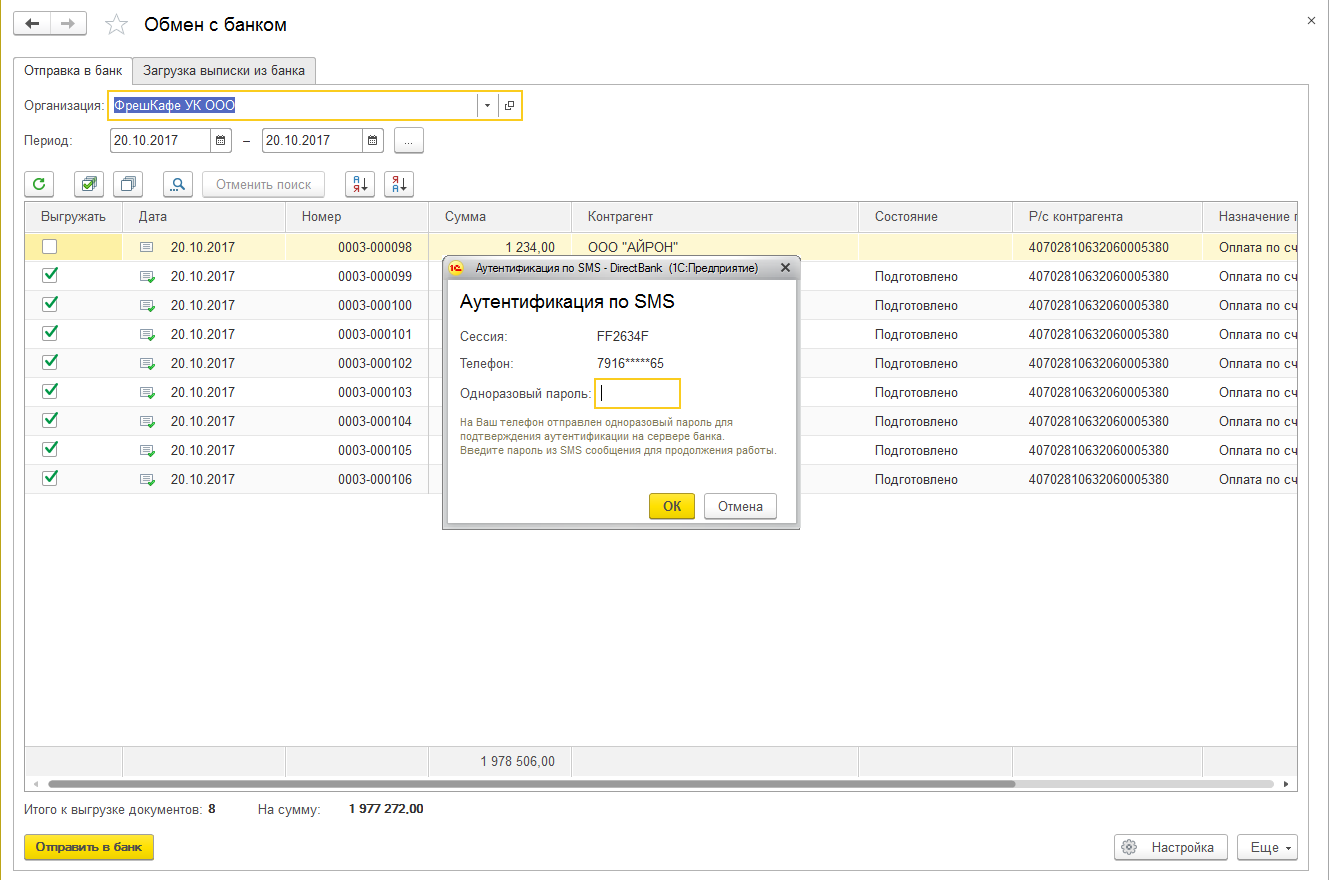Switch to Отправка в банк tab

[74, 71]
